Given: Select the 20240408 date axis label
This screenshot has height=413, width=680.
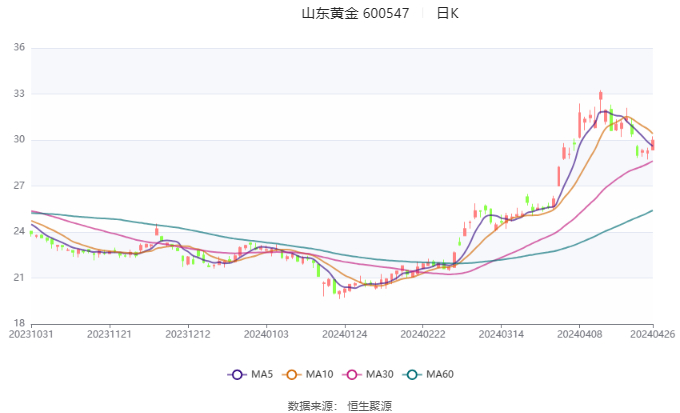Looking at the screenshot, I should click(576, 333).
